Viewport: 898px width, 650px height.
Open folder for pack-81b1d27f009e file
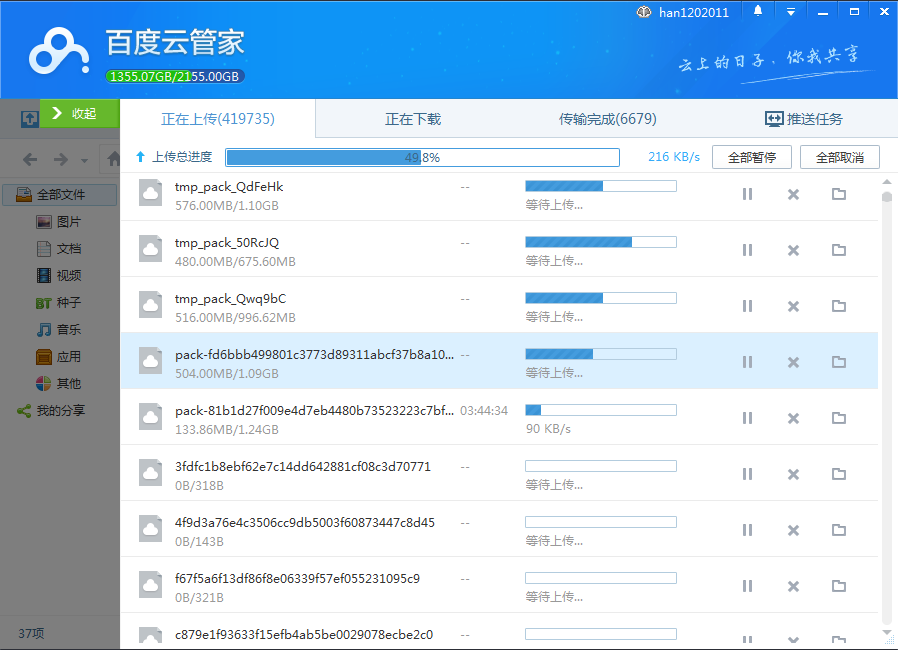click(x=839, y=418)
